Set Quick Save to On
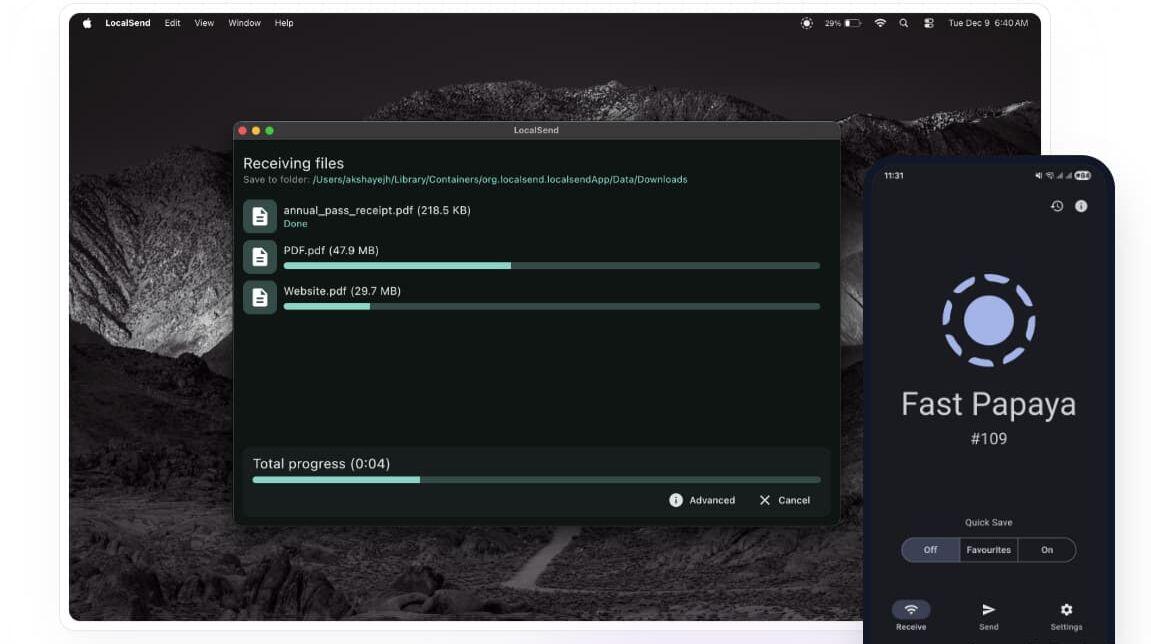Viewport: 1151px width, 644px height. click(x=1047, y=550)
